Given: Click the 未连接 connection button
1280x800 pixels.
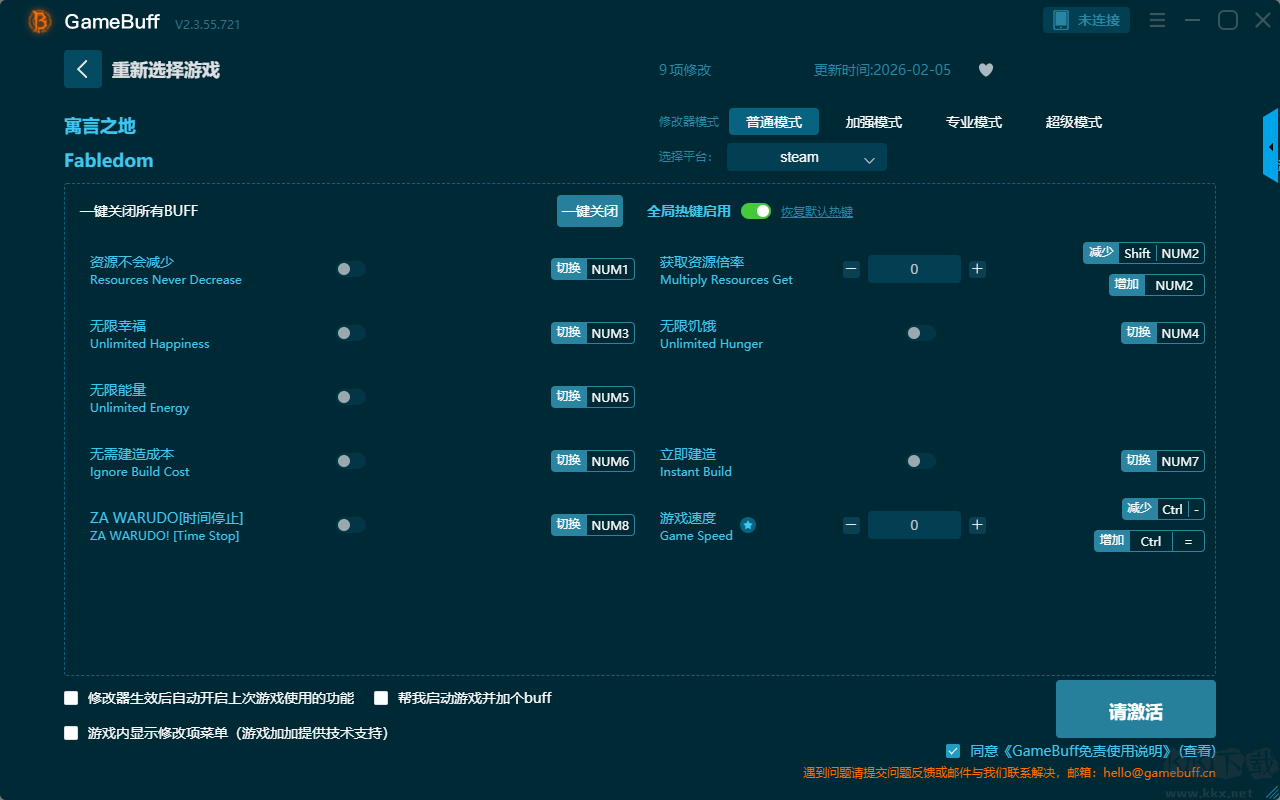Looking at the screenshot, I should click(x=1087, y=20).
